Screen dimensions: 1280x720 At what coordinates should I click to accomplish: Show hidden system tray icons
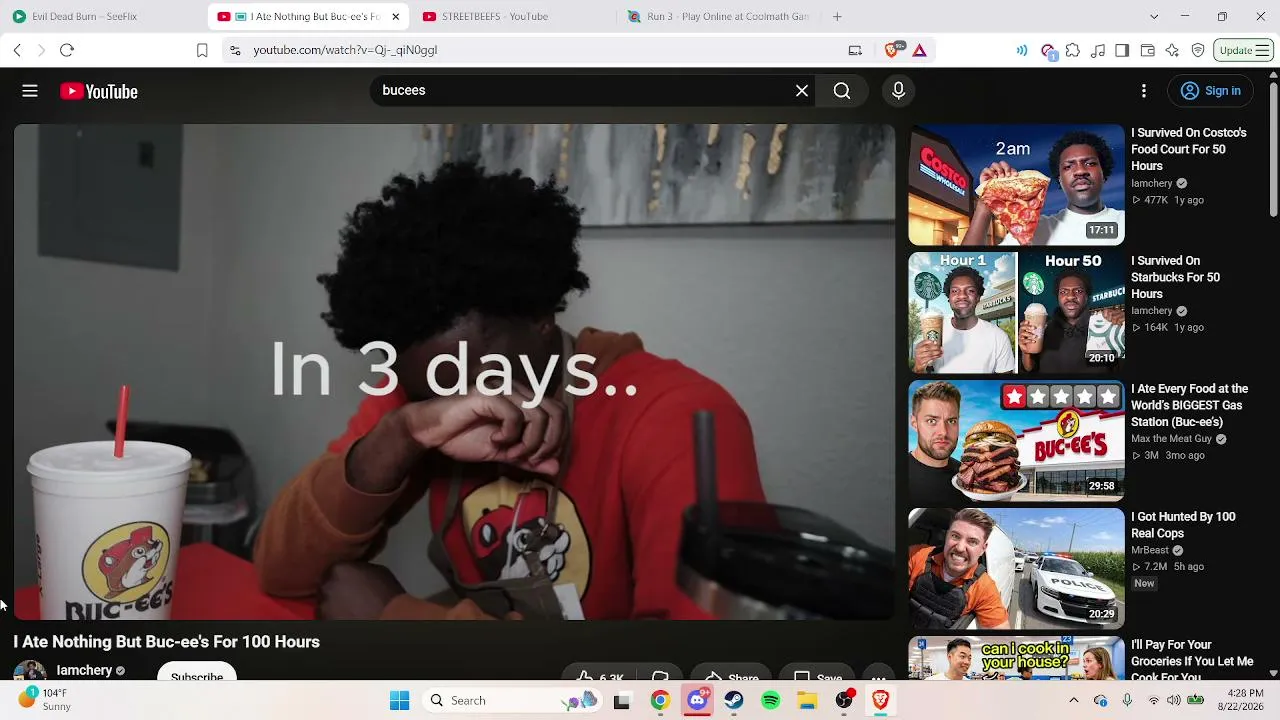point(1074,701)
